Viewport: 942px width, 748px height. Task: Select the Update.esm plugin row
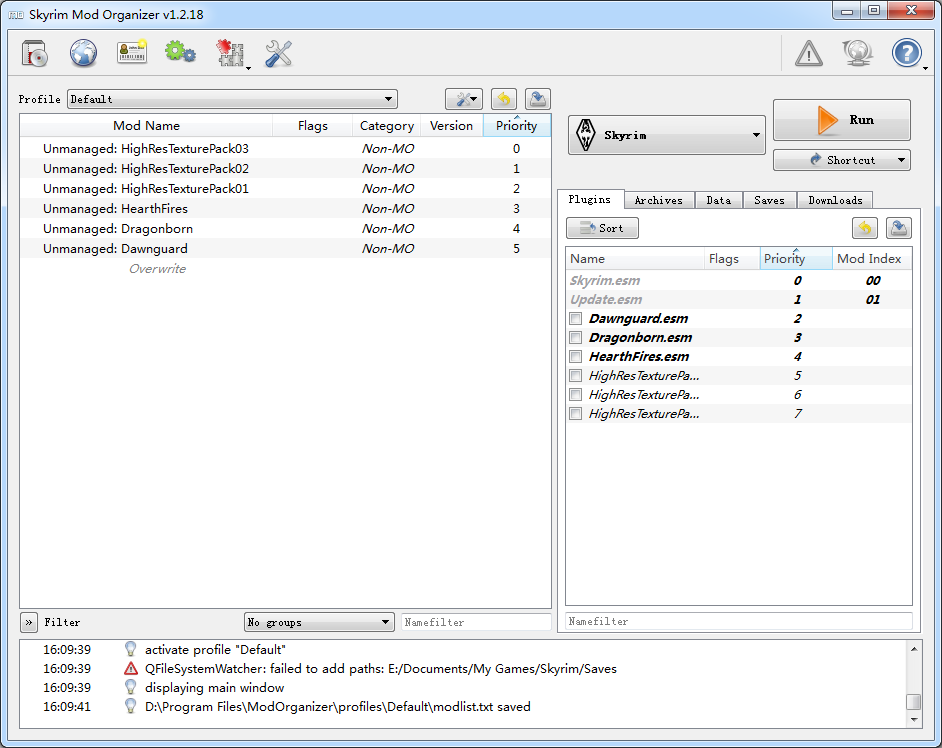(739, 299)
